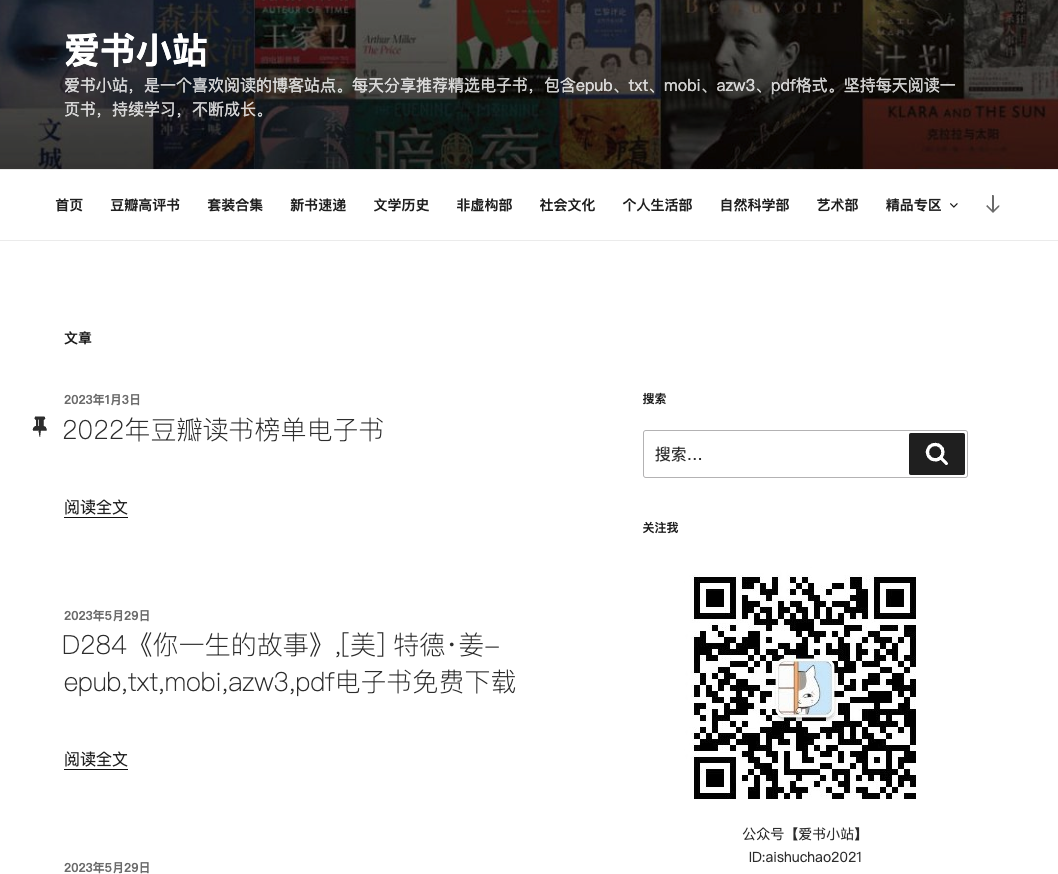Click the 2023年1月3日 post date
The height and width of the screenshot is (874, 1058).
pos(102,400)
